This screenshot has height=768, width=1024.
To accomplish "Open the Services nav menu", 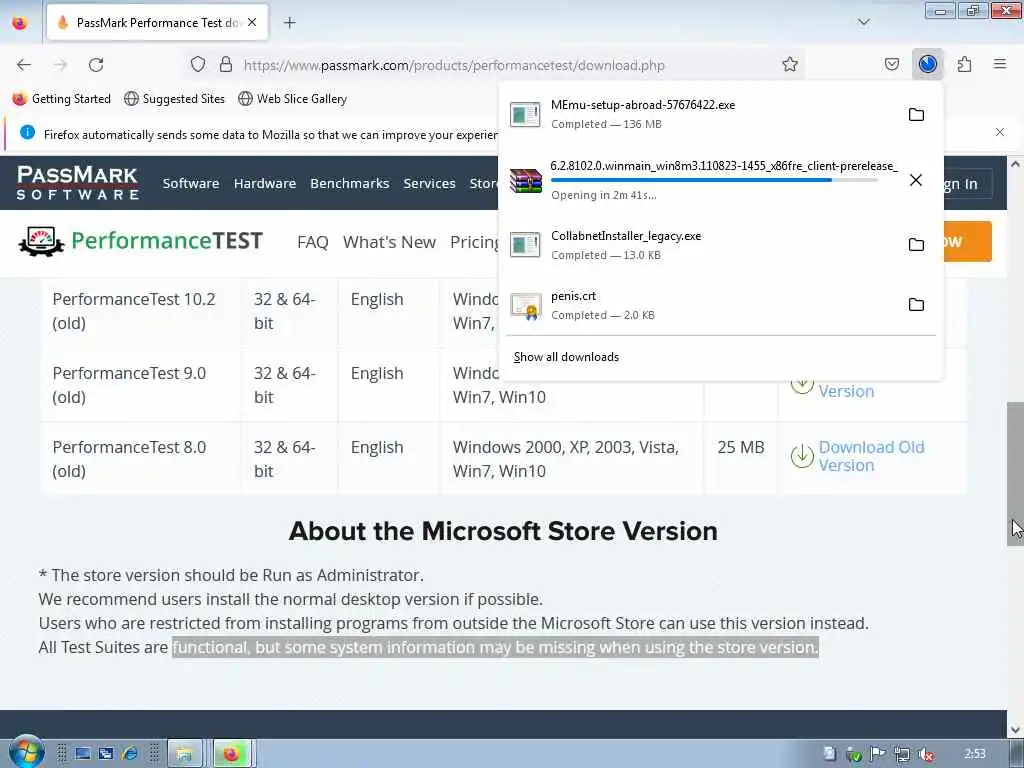I will tap(429, 184).
